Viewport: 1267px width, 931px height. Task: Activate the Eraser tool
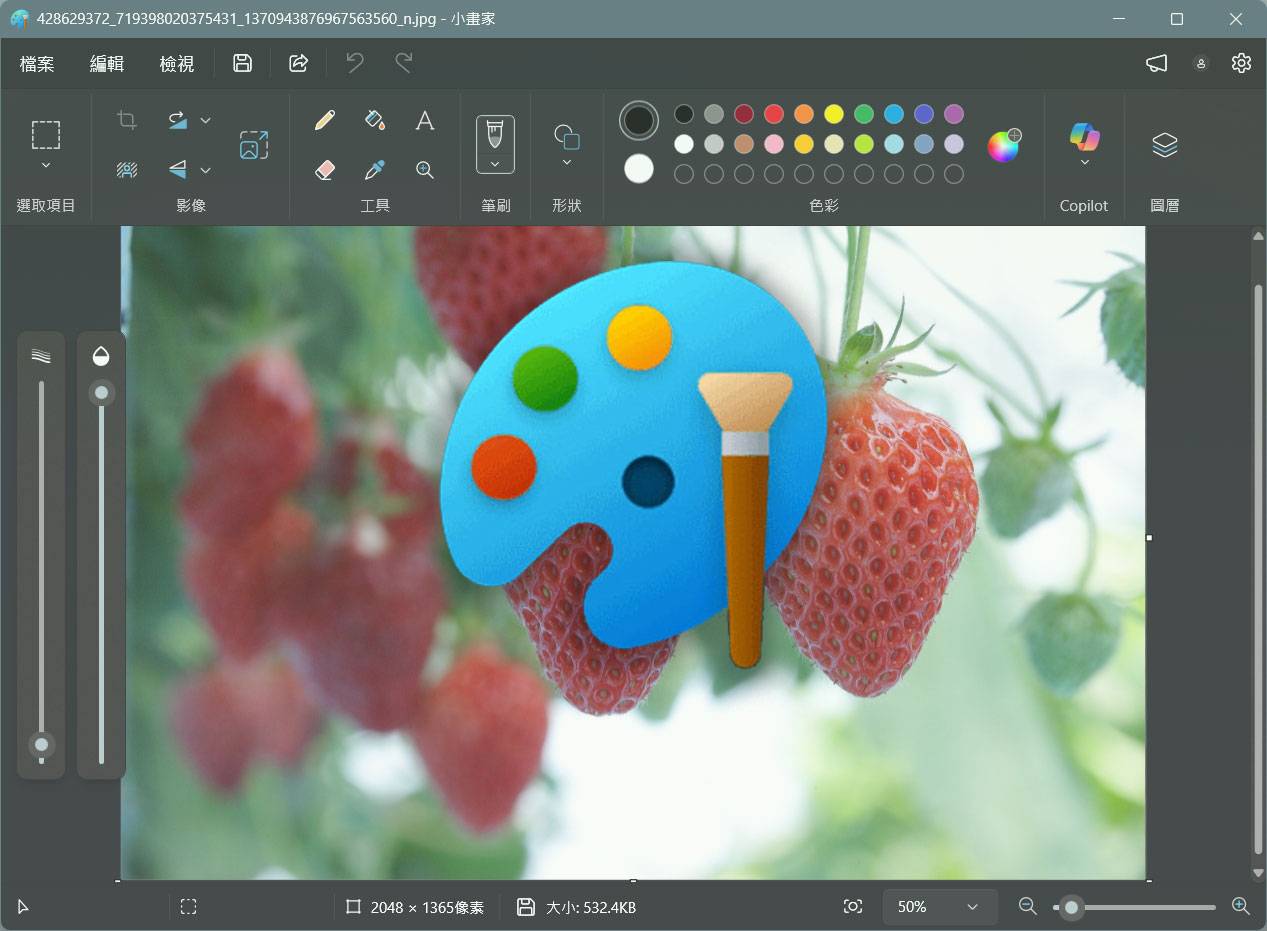tap(325, 170)
